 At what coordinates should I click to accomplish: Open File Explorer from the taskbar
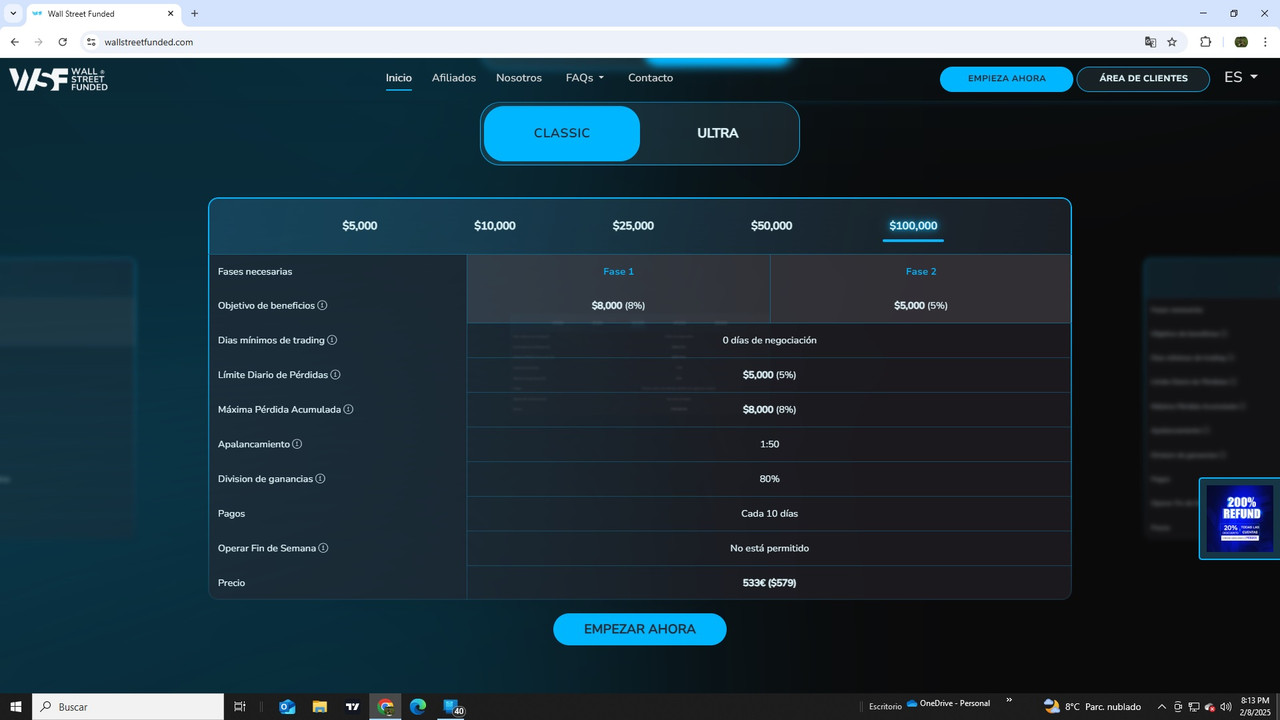coord(320,707)
